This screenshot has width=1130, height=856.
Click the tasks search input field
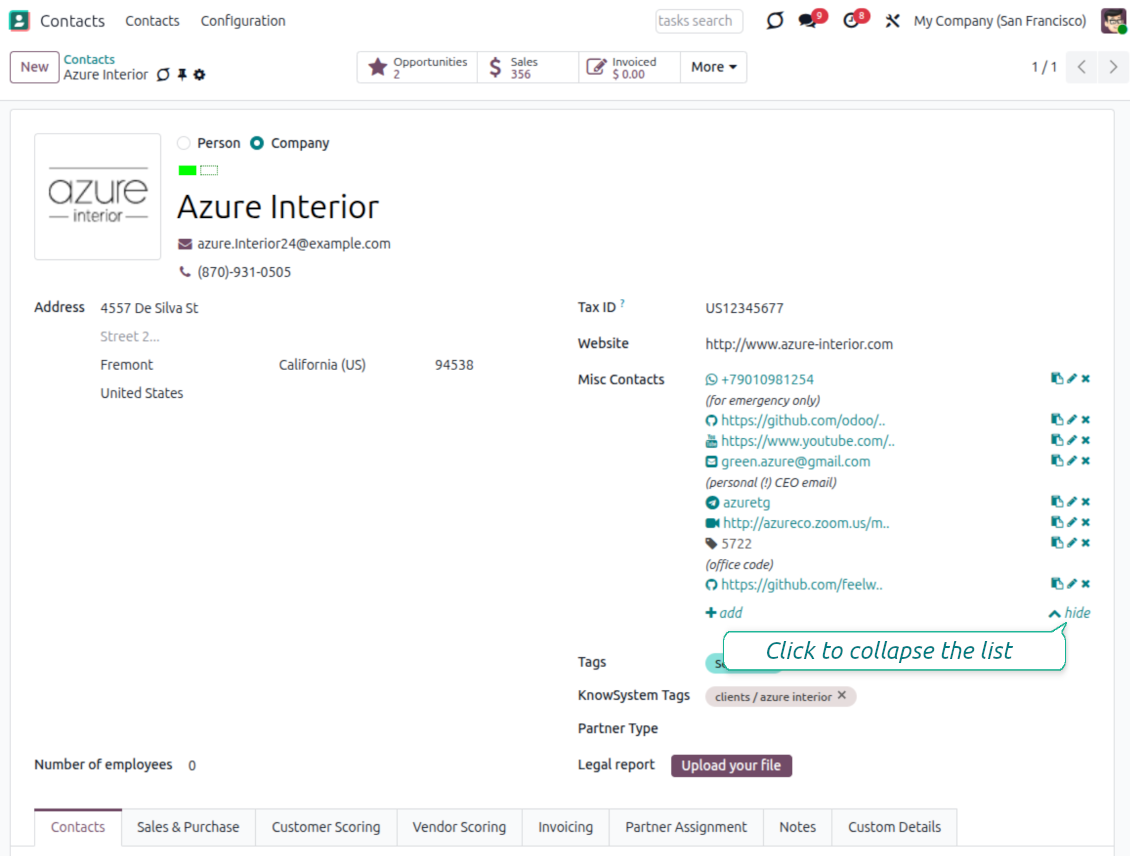[x=699, y=21]
